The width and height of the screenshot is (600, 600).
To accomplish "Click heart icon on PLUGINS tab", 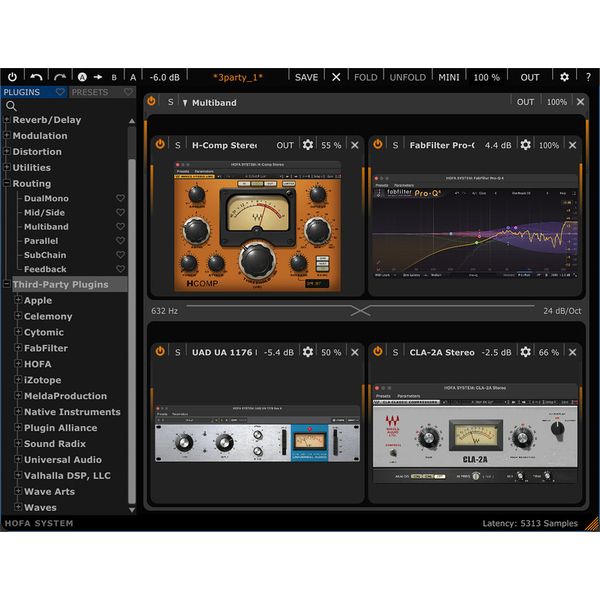I will [60, 92].
